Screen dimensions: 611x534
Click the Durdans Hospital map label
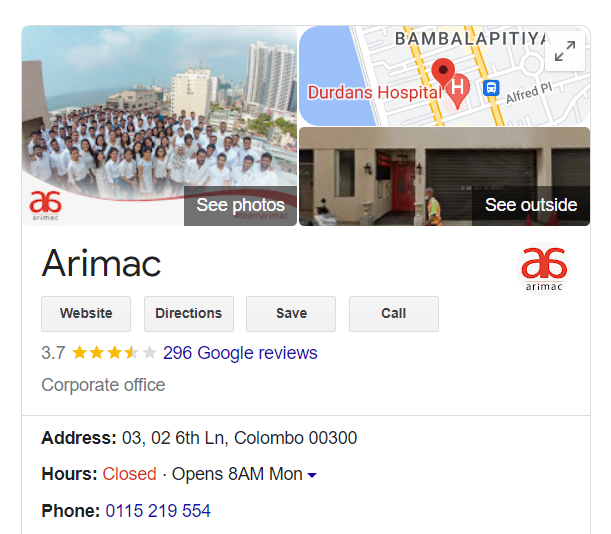point(375,93)
